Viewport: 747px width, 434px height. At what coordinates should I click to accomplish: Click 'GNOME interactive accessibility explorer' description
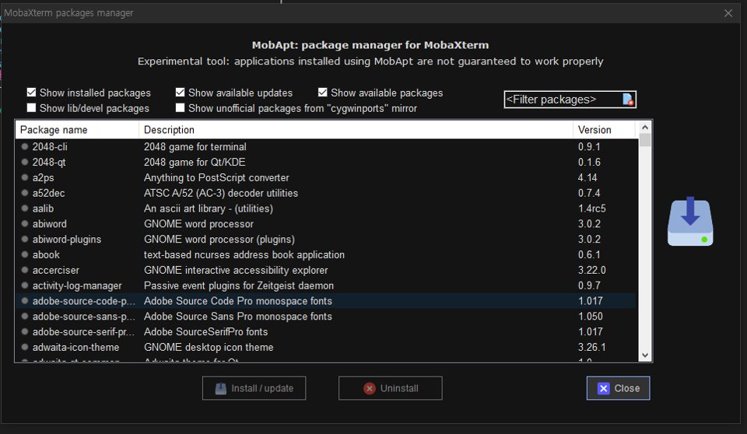tap(236, 270)
